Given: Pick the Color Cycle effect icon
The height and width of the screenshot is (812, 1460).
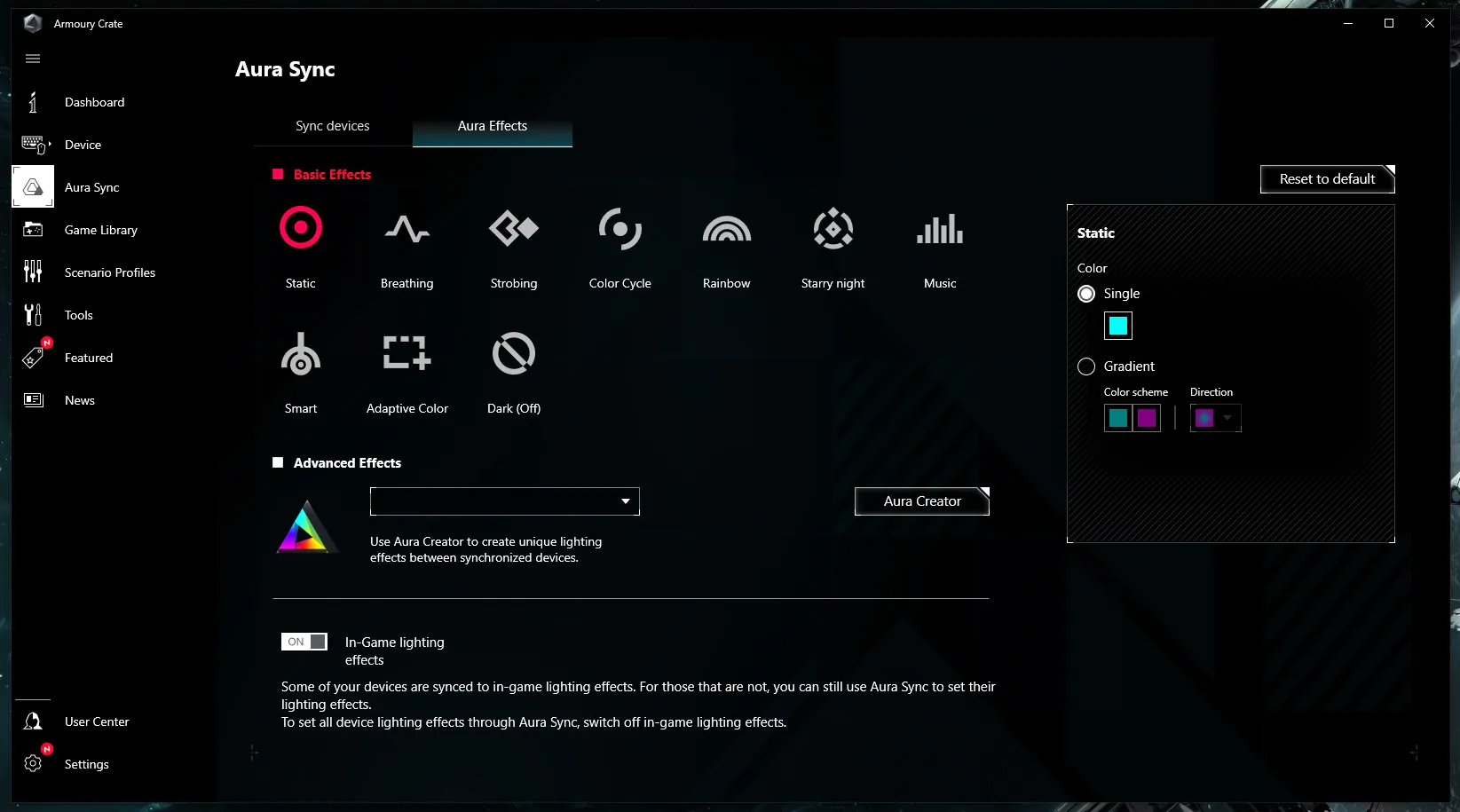Looking at the screenshot, I should click(x=620, y=229).
